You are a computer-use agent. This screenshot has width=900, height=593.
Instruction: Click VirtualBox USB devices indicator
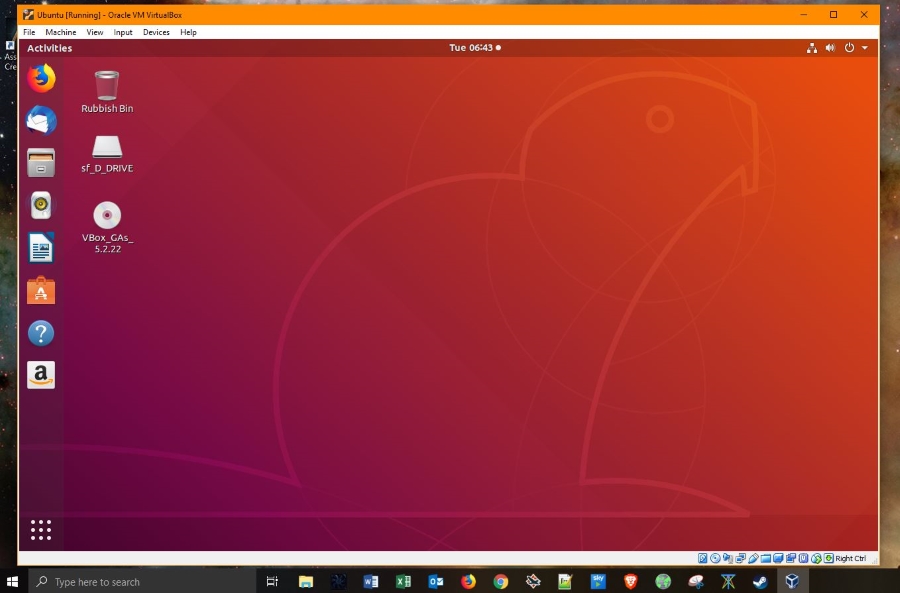tap(753, 558)
